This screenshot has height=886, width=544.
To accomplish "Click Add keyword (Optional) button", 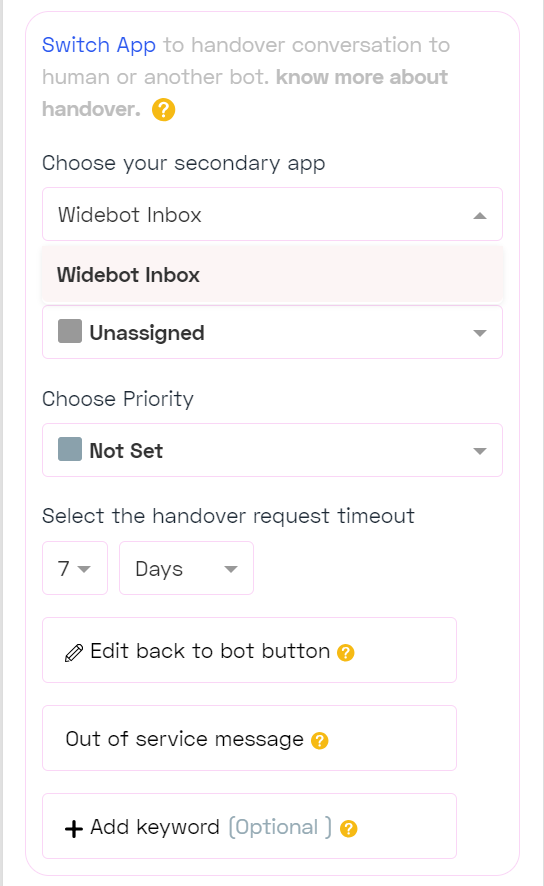I will click(x=249, y=826).
